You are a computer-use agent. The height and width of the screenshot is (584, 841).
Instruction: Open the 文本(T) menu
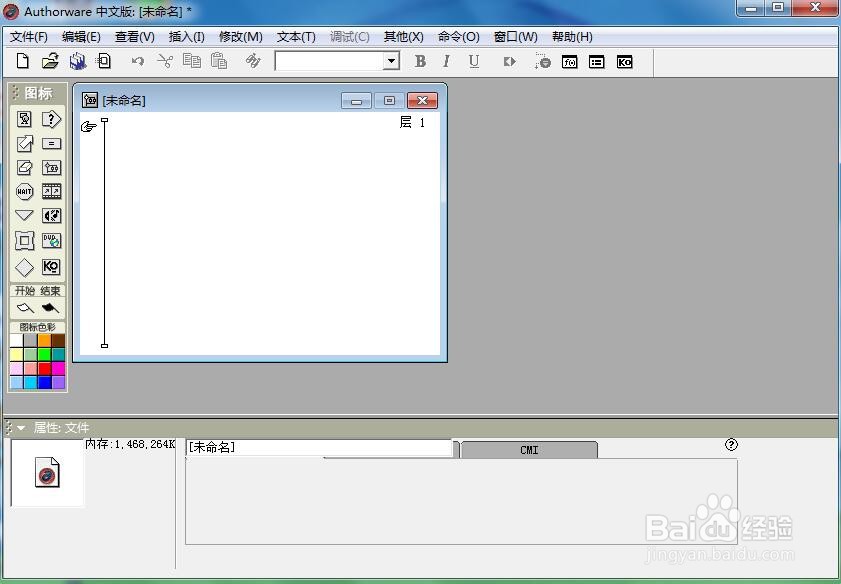tap(296, 37)
